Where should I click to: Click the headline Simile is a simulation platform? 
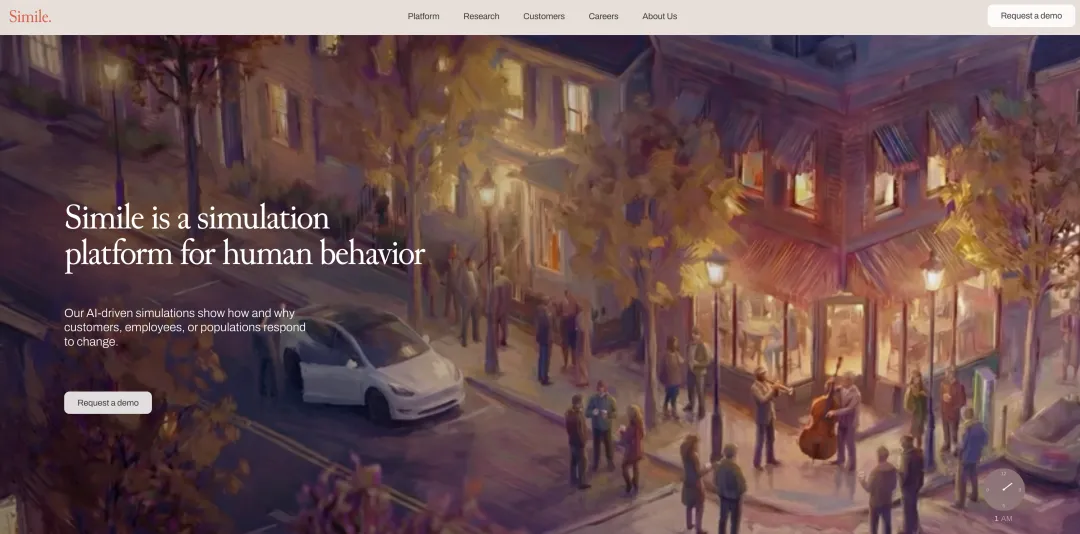(245, 236)
